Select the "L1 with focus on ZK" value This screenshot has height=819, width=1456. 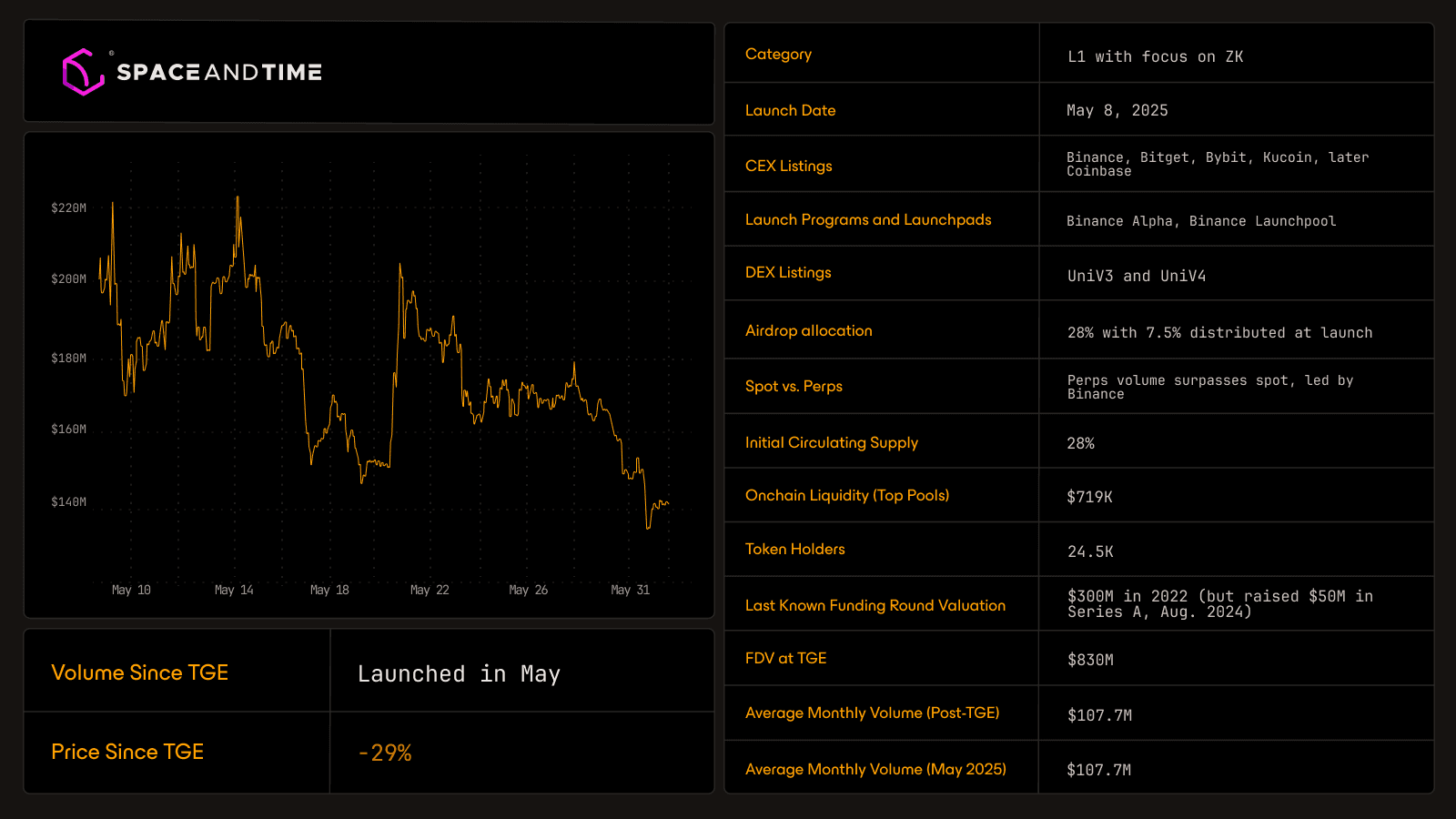pyautogui.click(x=1156, y=57)
